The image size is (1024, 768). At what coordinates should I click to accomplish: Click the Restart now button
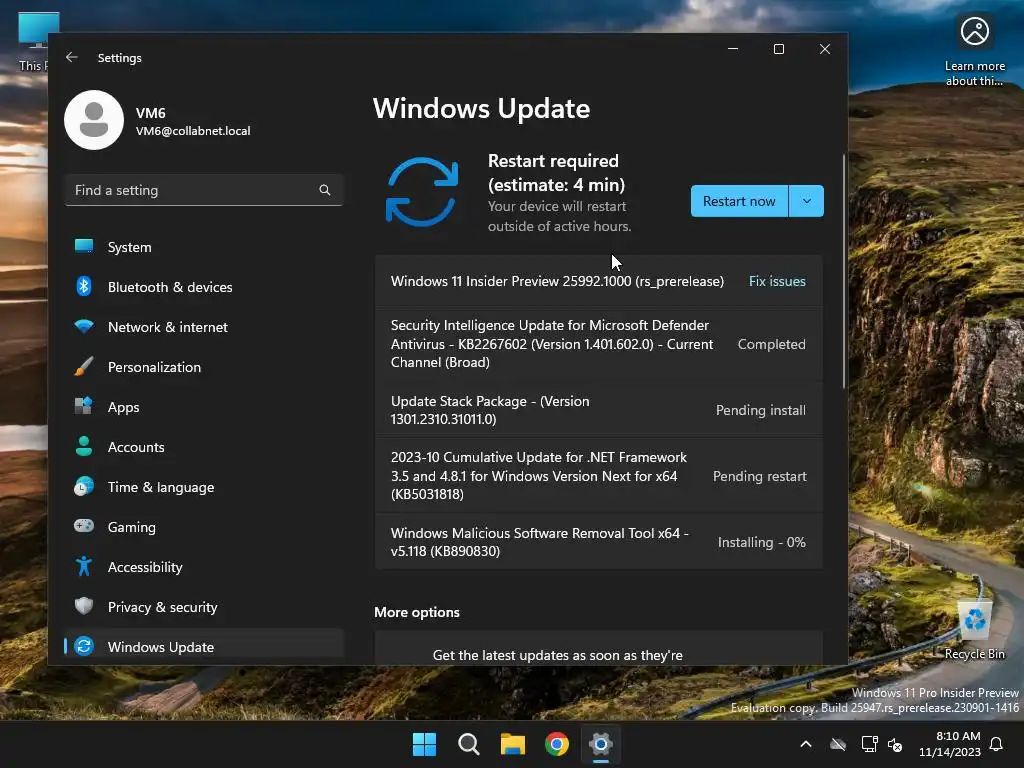[739, 201]
